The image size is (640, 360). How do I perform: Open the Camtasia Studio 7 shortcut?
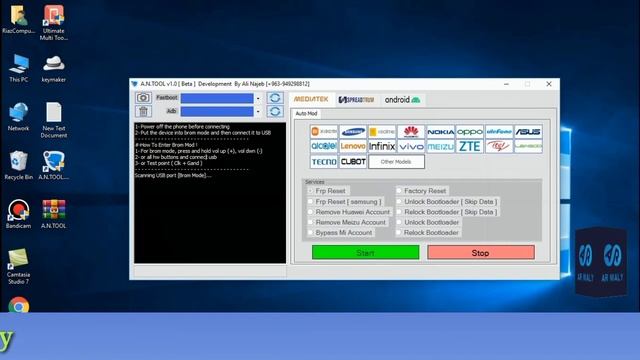coord(18,266)
